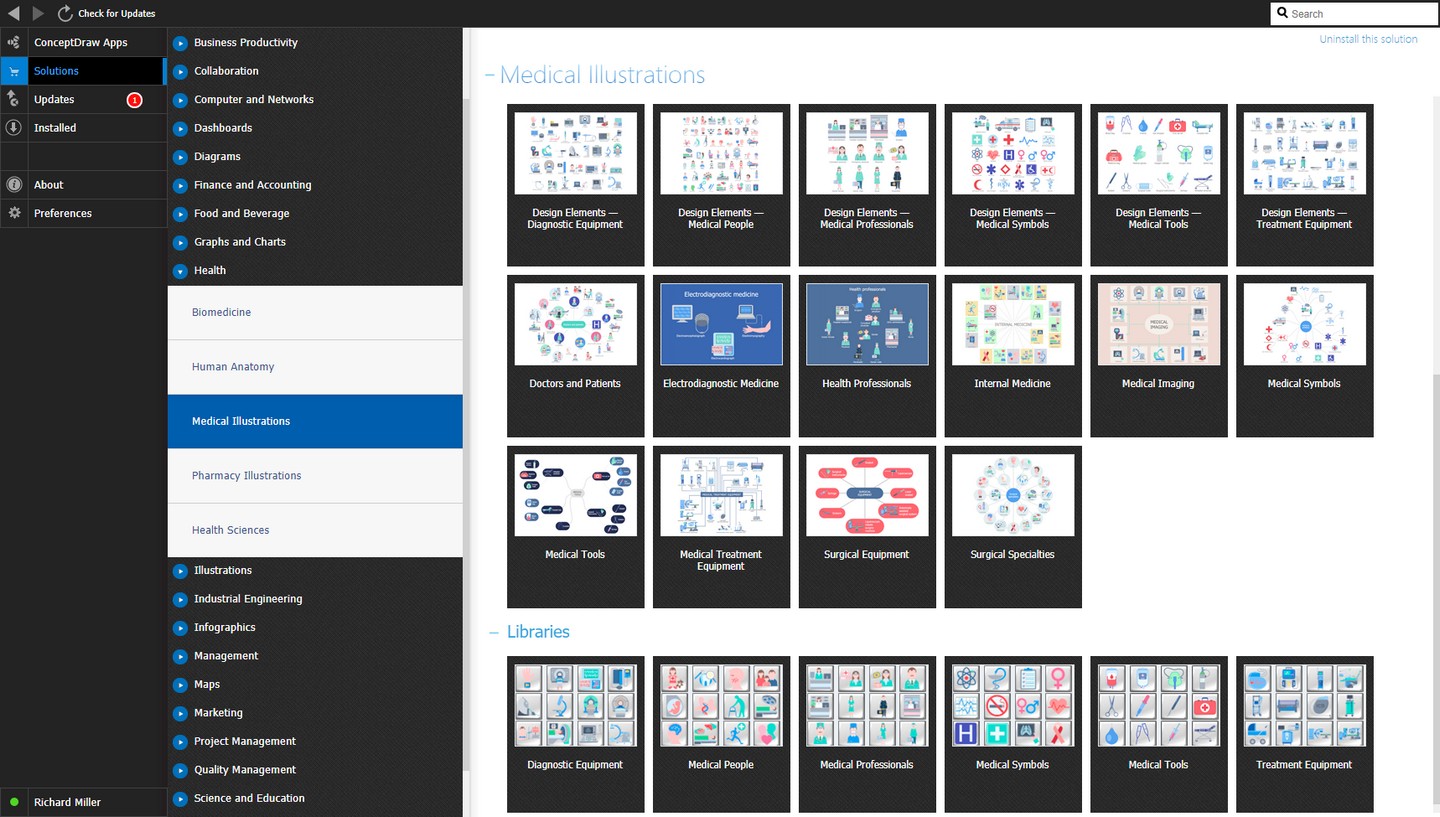Select the Health Sciences solution
The height and width of the screenshot is (817, 1440).
[x=315, y=530]
